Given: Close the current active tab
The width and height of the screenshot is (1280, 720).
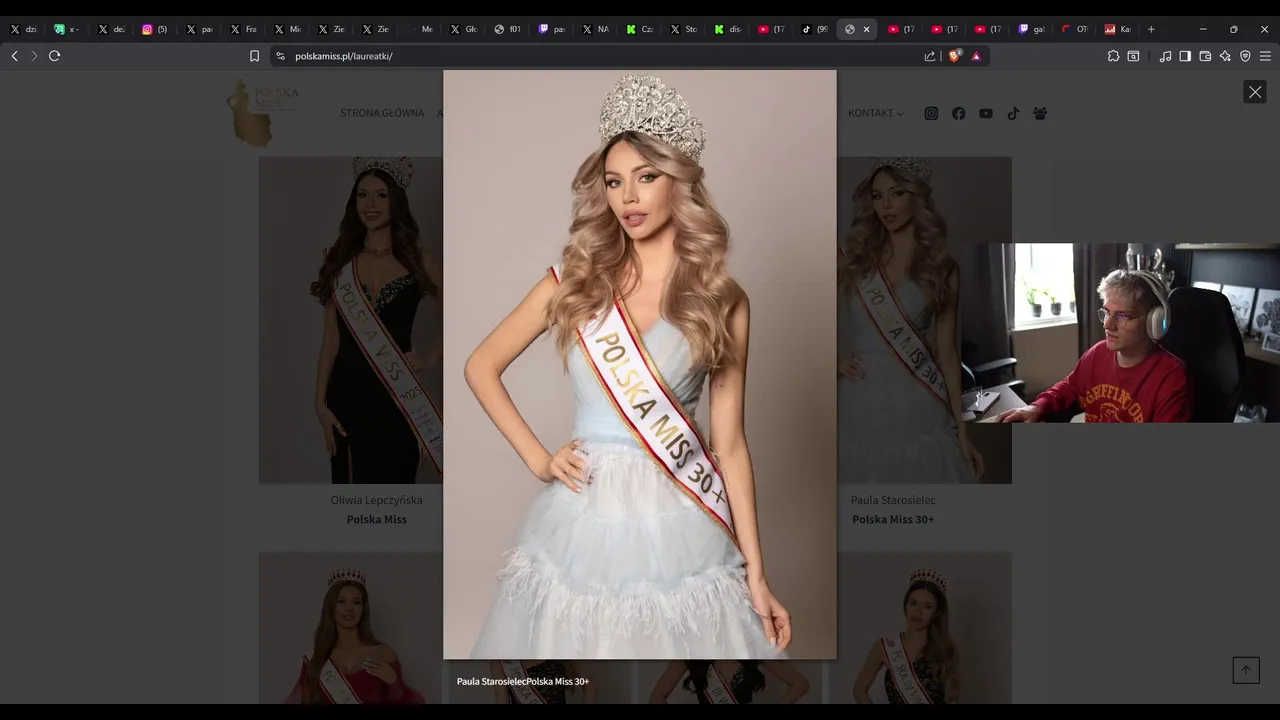Looking at the screenshot, I should (866, 29).
